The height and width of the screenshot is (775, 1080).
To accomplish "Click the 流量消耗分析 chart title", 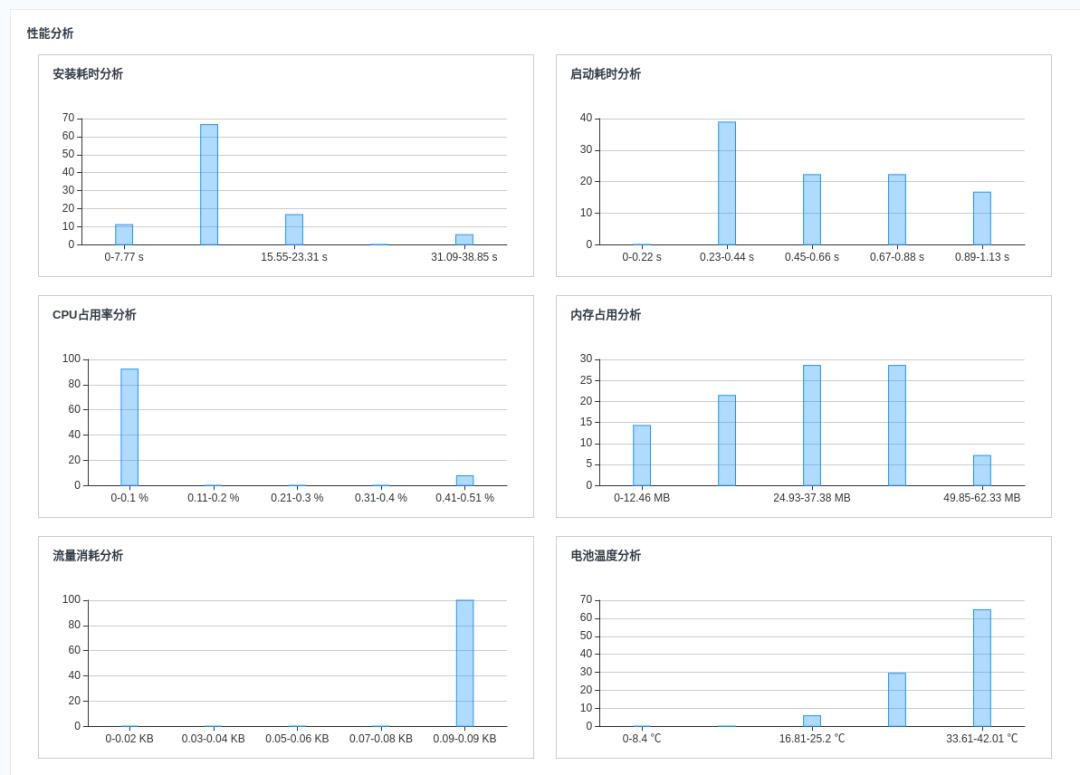I will [88, 555].
